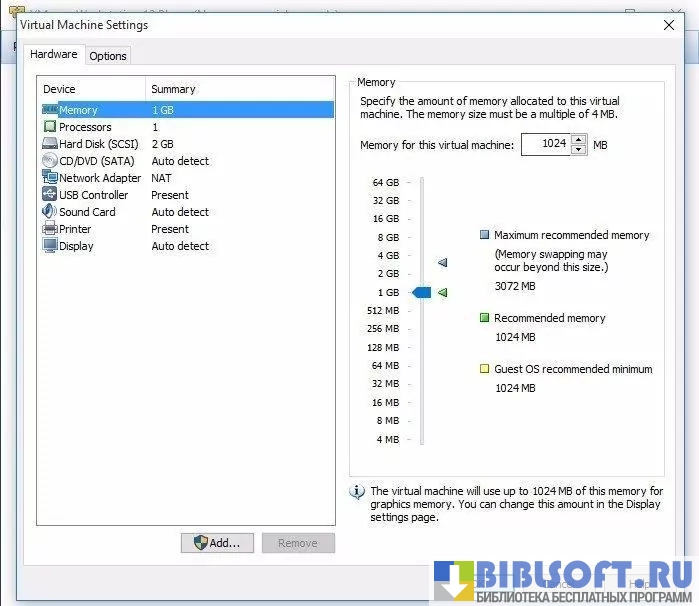Image resolution: width=699 pixels, height=606 pixels.
Task: Click the Printer device icon
Action: 50,229
